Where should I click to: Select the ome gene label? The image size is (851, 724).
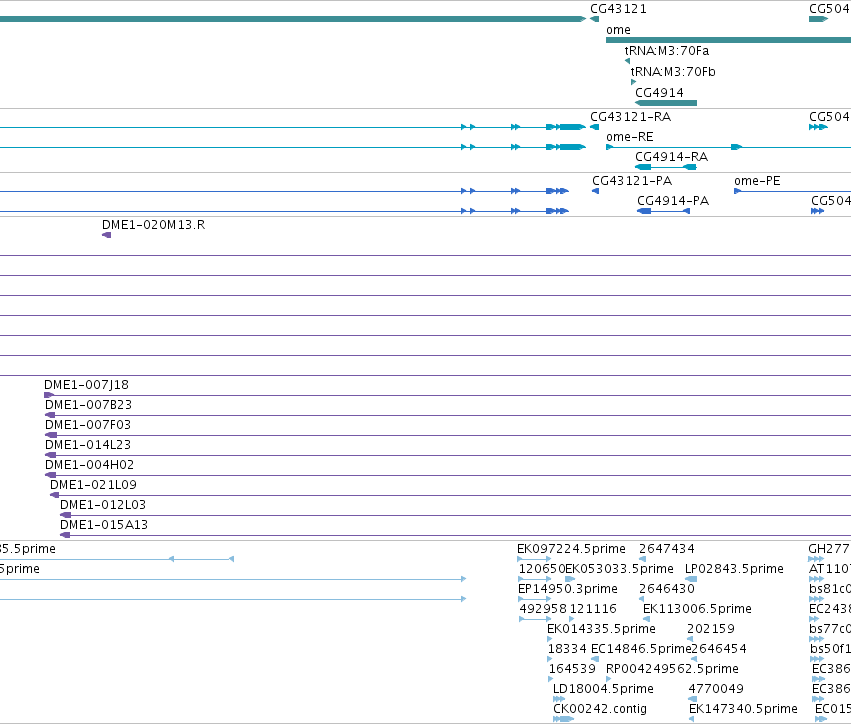(618, 30)
